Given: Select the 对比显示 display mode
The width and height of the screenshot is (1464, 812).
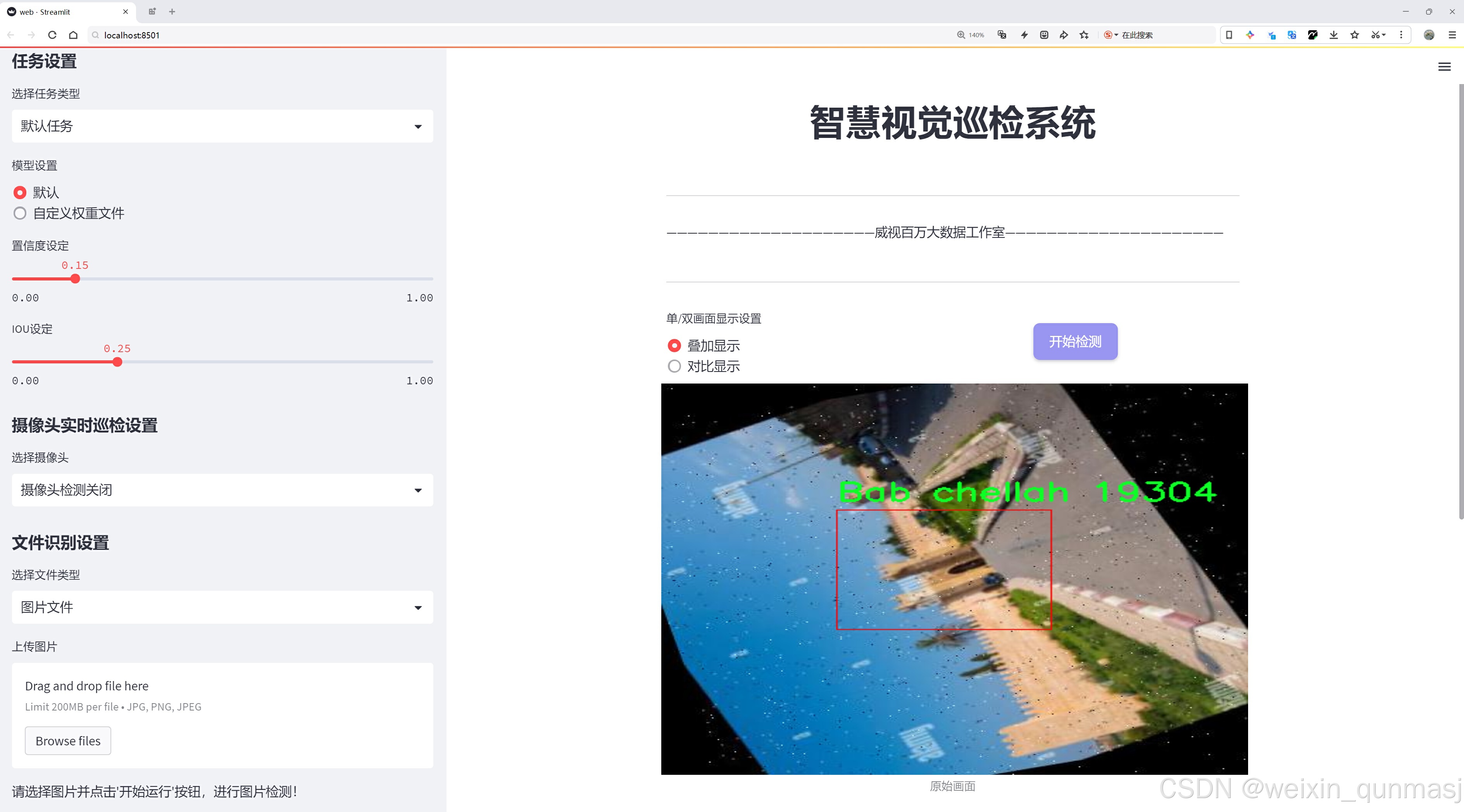Looking at the screenshot, I should pos(674,366).
